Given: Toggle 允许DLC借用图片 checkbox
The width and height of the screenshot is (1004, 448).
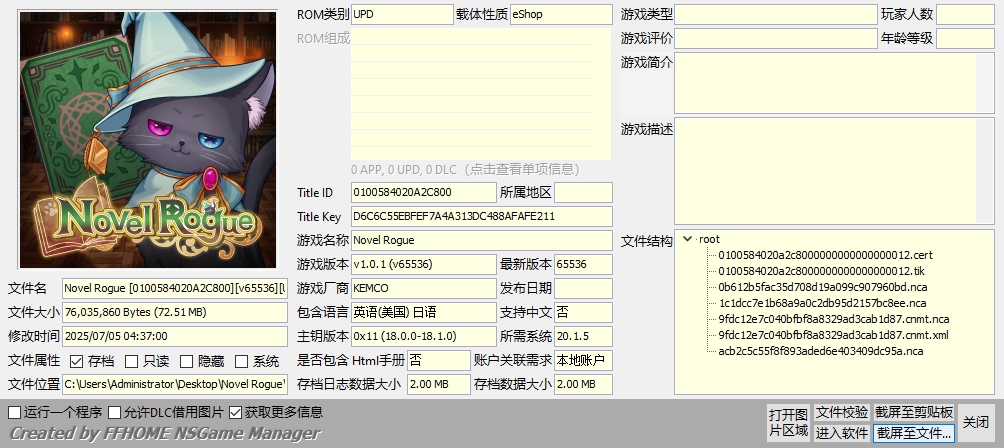Looking at the screenshot, I should tap(115, 412).
